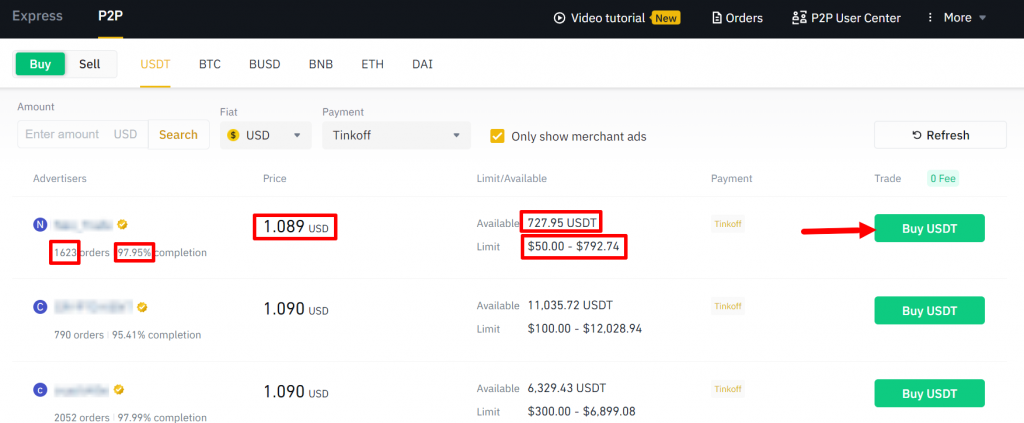Click 95.41% completion text

point(155,336)
